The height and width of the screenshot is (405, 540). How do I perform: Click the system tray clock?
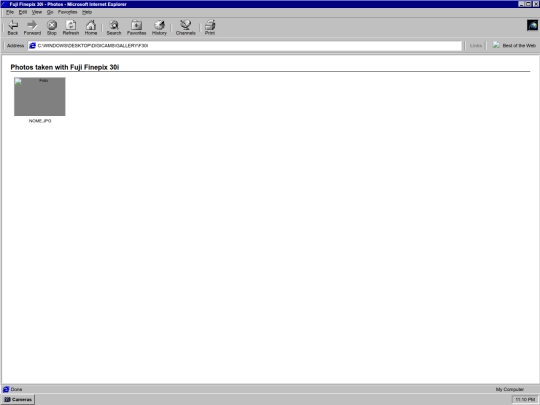(x=525, y=399)
